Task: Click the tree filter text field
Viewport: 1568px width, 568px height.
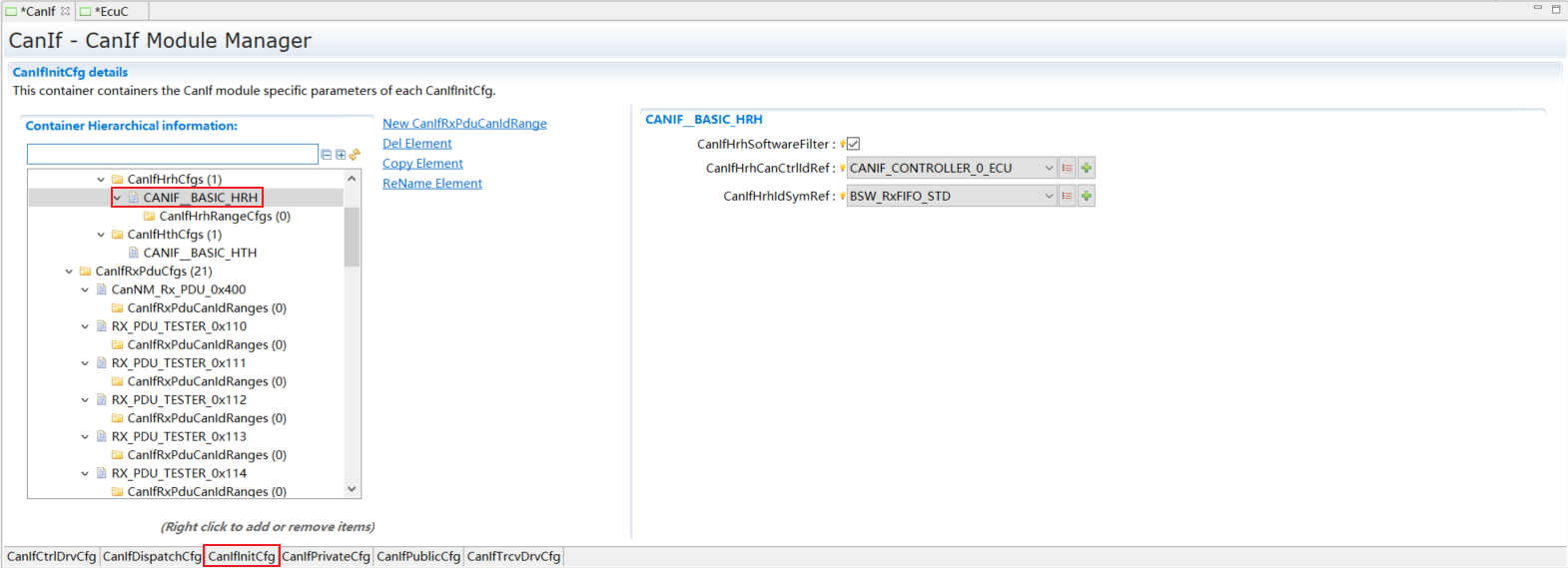Action: 172,155
